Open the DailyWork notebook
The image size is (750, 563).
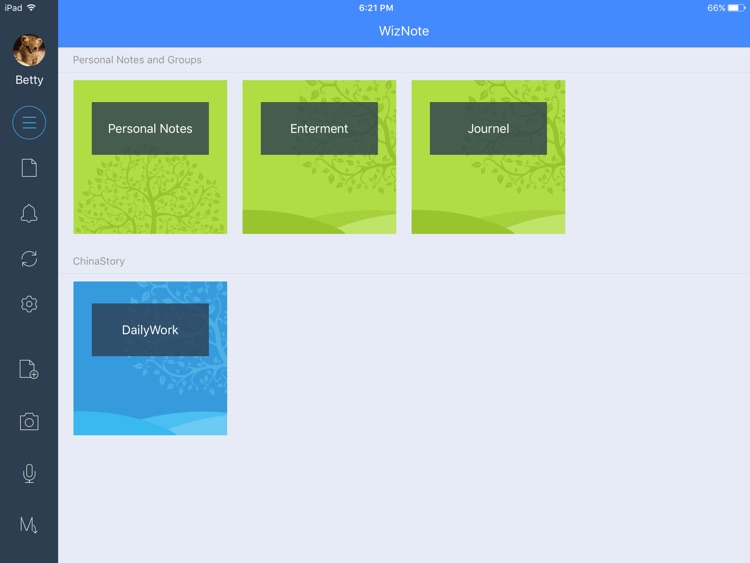pyautogui.click(x=150, y=358)
